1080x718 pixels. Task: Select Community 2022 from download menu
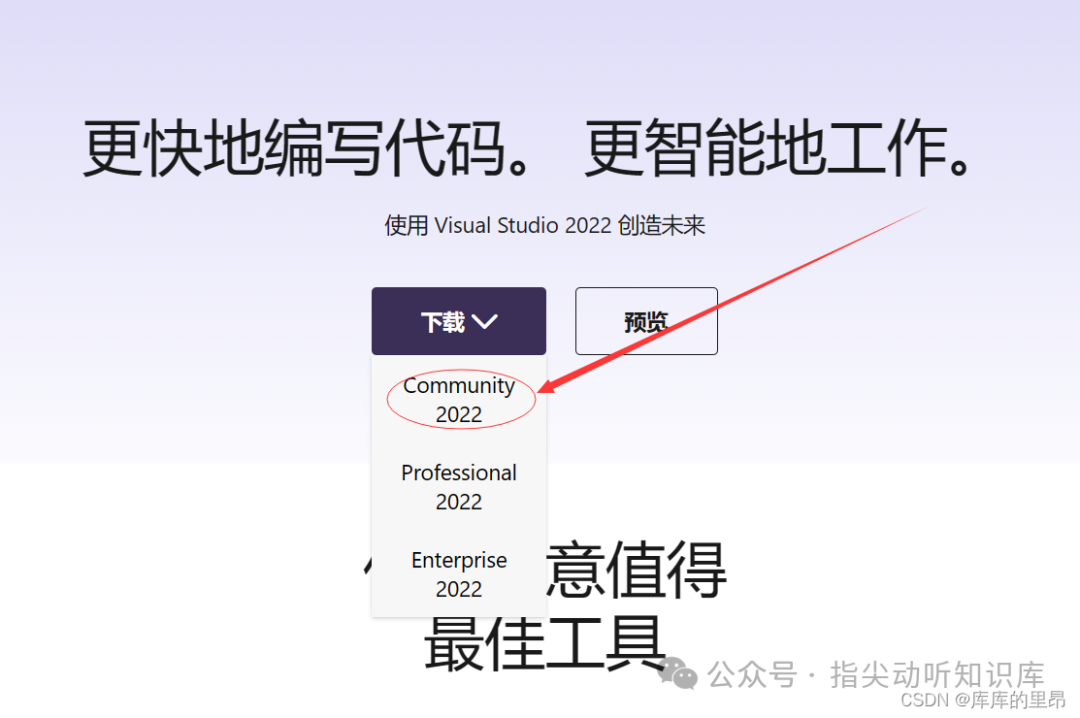click(x=459, y=400)
